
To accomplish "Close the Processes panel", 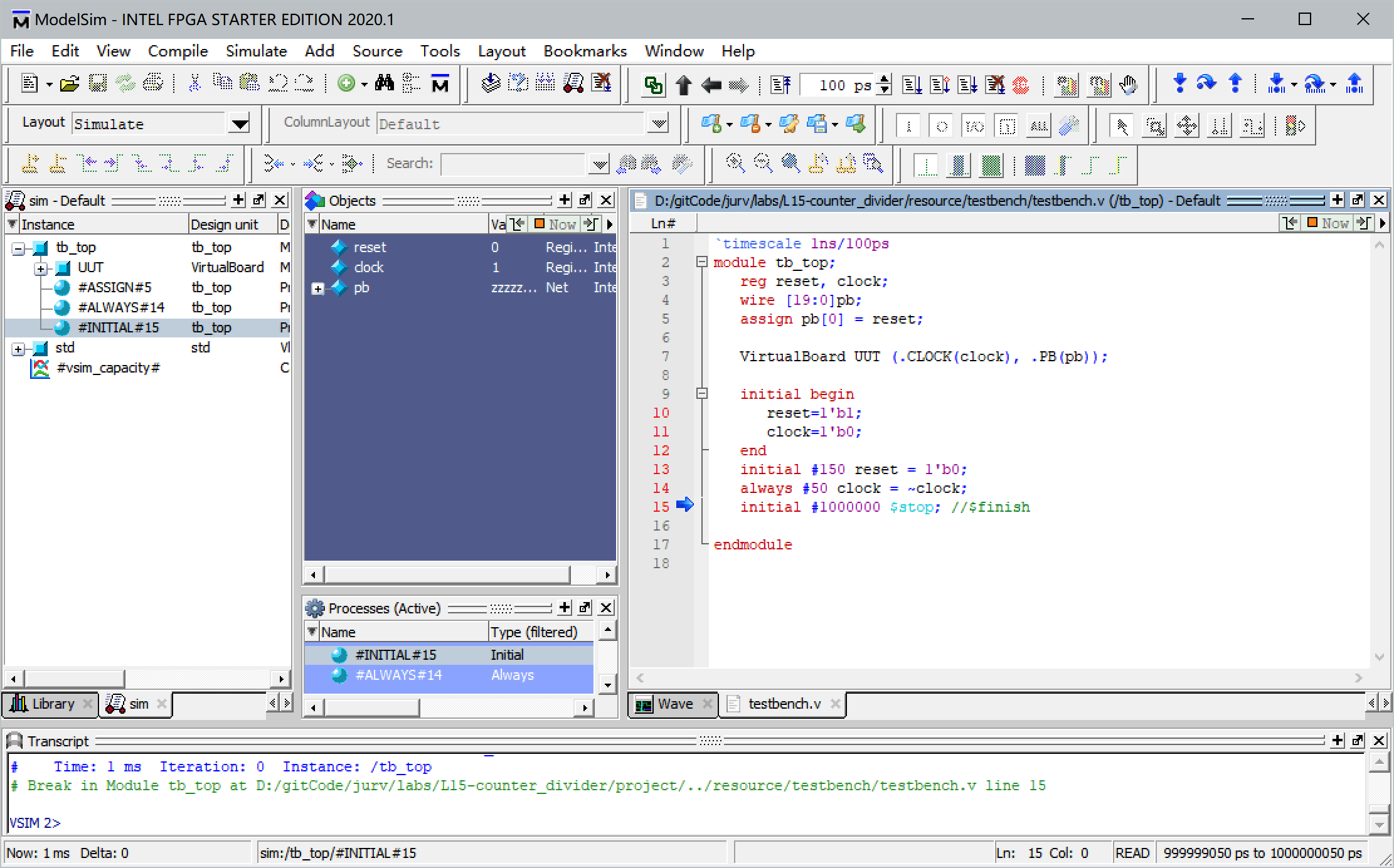I will point(605,607).
